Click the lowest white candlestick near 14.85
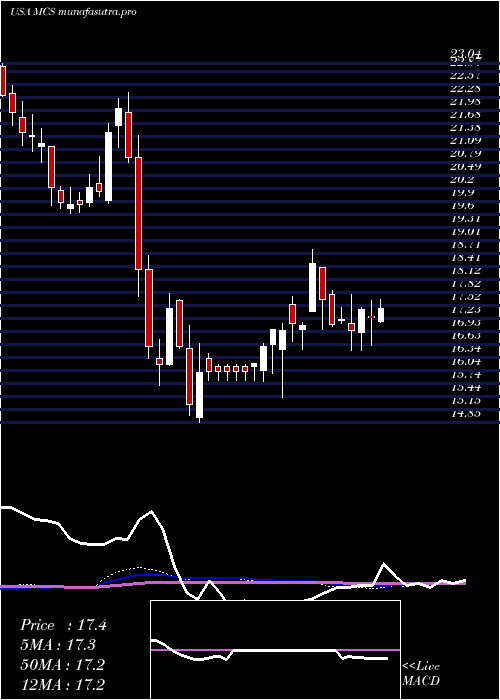The image size is (500, 700). pyautogui.click(x=199, y=395)
